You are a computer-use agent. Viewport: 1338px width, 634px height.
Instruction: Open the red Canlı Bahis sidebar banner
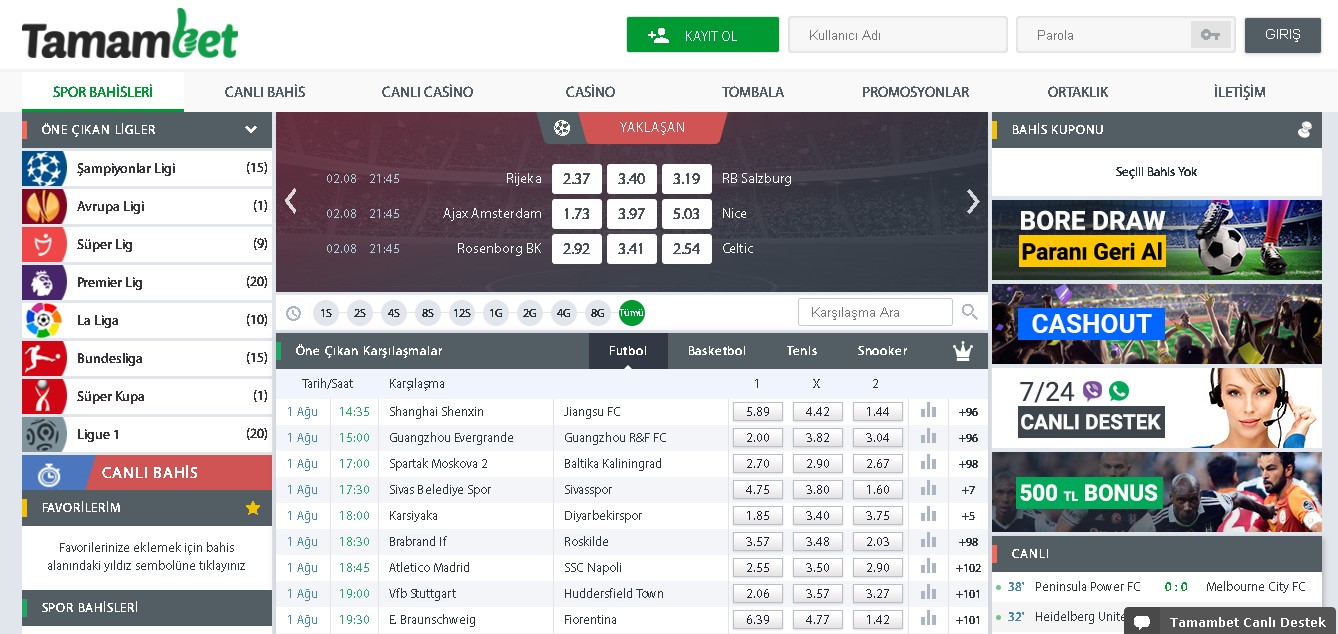click(147, 473)
